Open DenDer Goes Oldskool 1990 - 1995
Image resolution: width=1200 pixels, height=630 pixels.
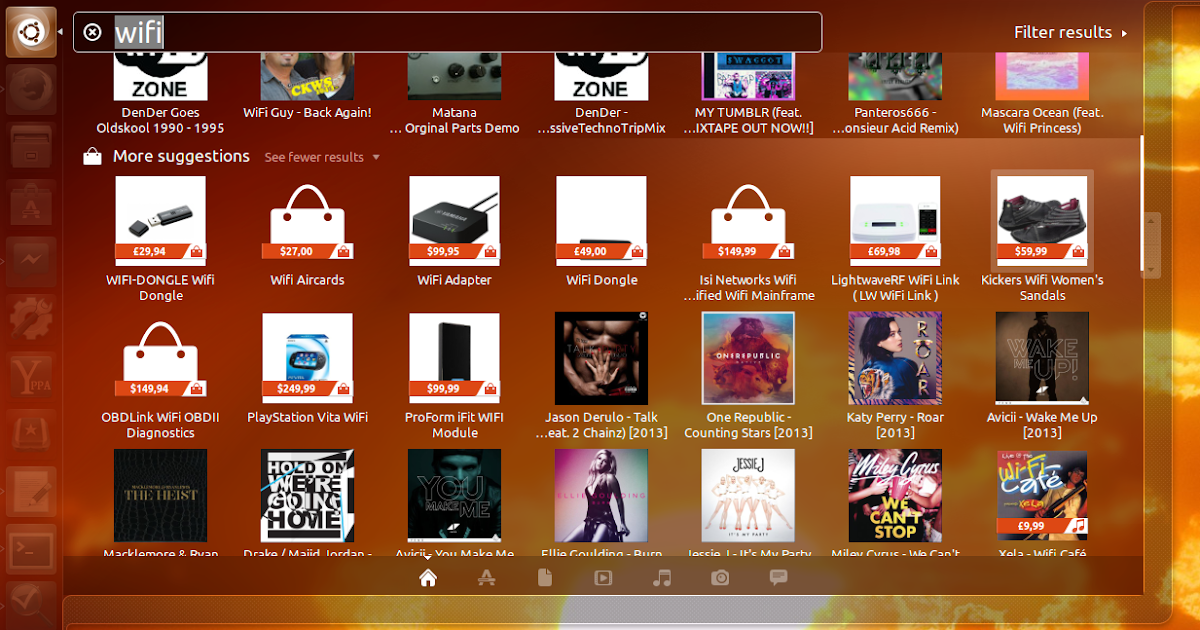(160, 96)
